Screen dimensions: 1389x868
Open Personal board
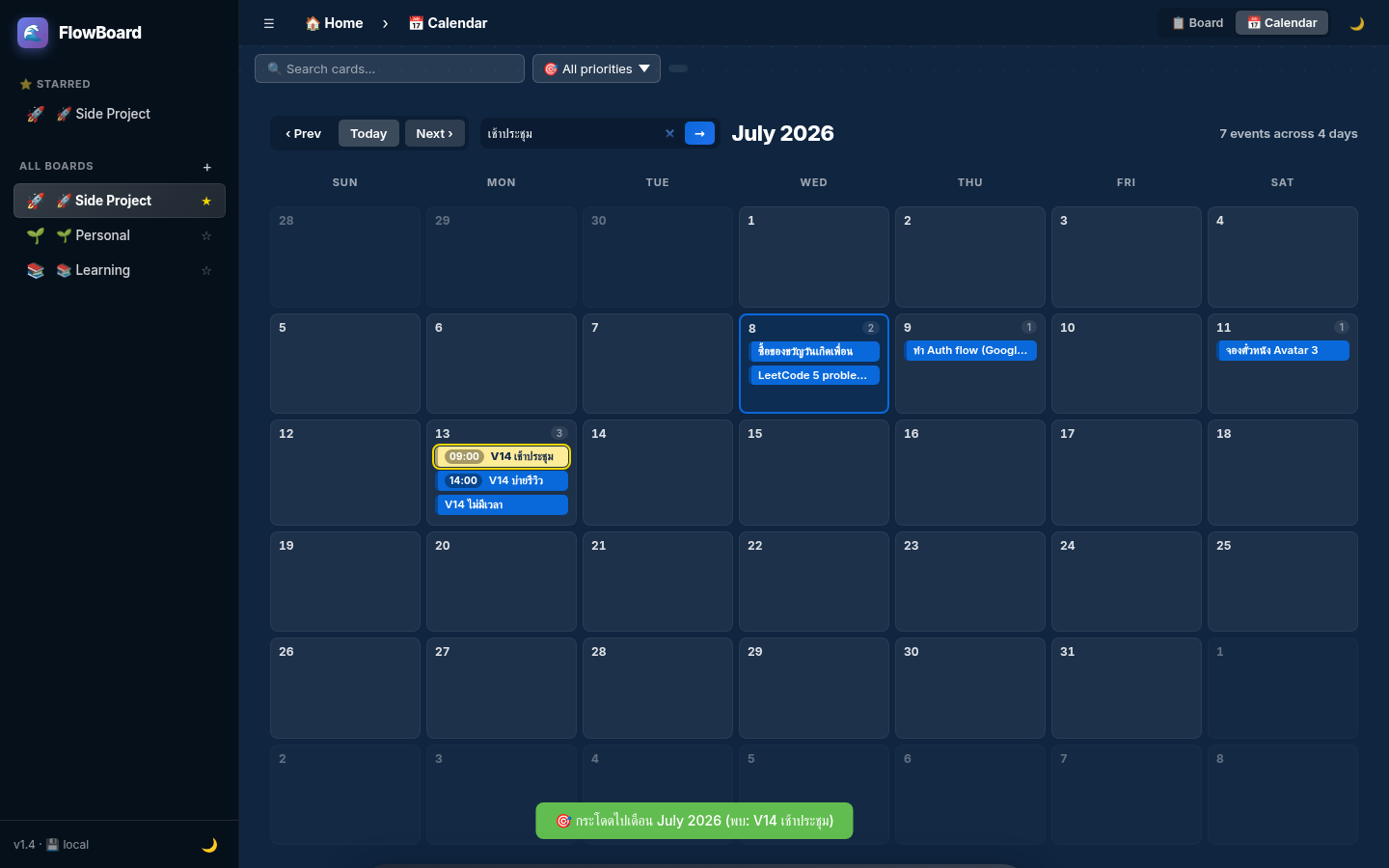tap(120, 235)
